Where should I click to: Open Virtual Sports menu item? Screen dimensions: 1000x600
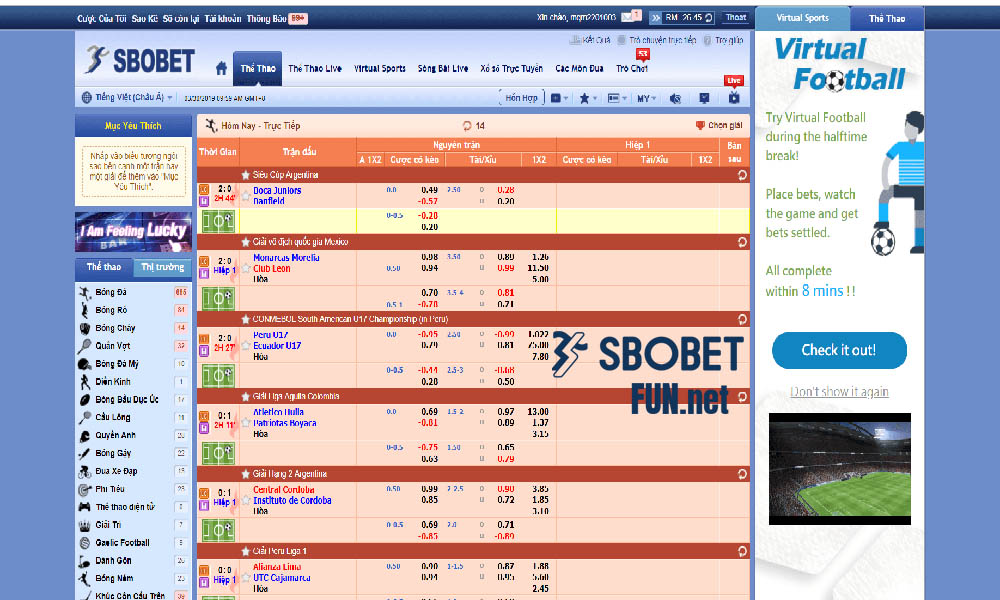[x=379, y=68]
